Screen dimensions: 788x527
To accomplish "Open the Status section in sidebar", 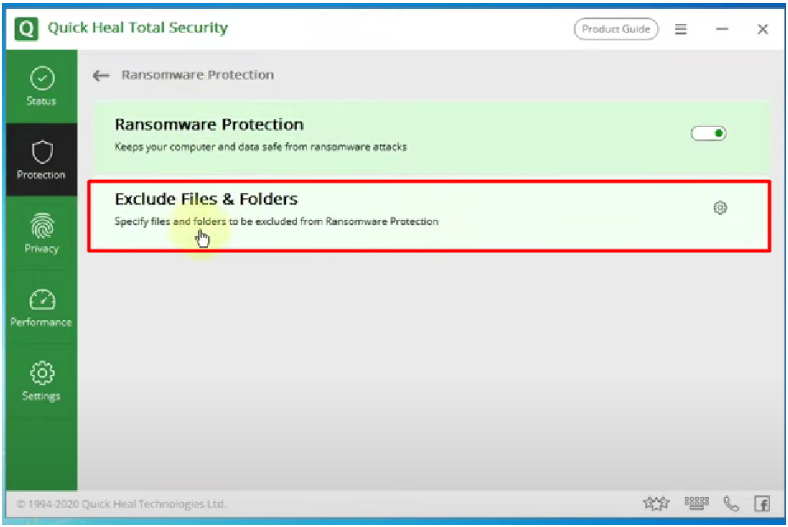I will (42, 86).
